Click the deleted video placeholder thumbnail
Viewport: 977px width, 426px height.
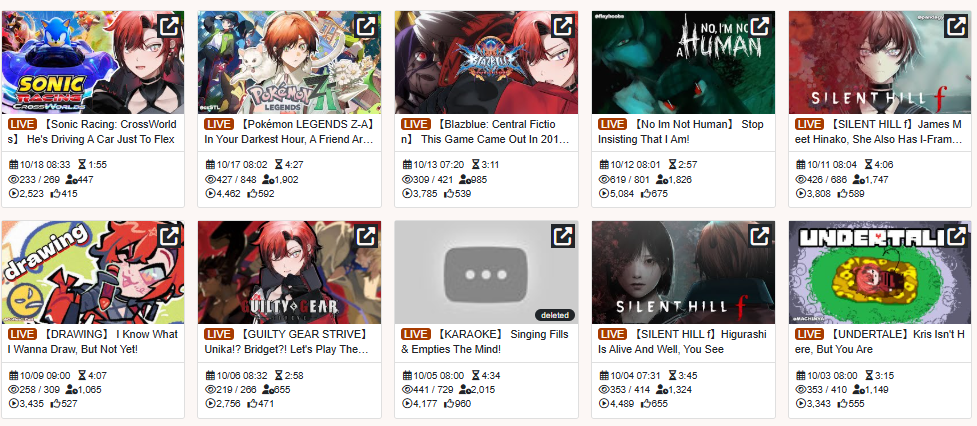[486, 272]
